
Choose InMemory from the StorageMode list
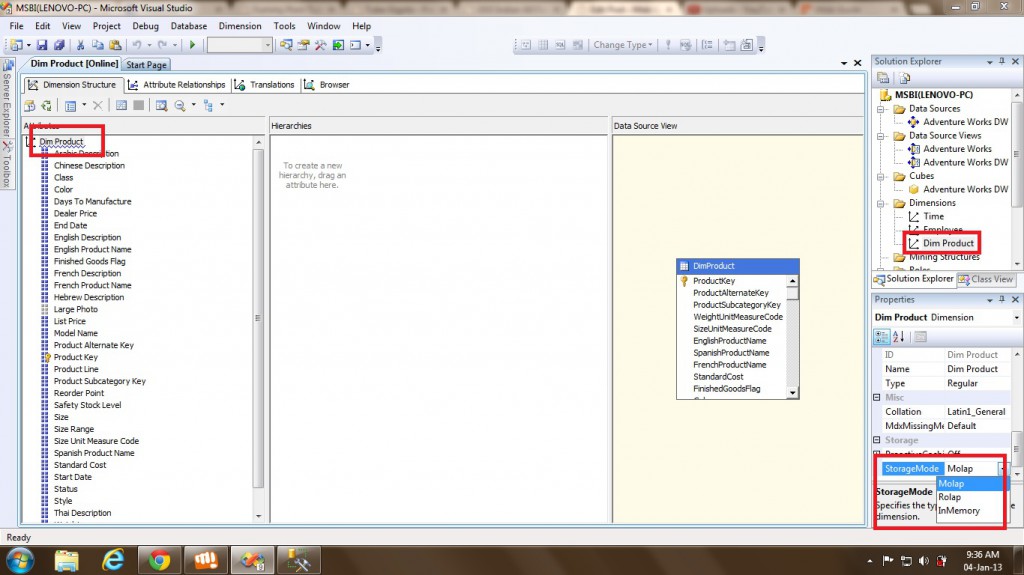pyautogui.click(x=959, y=511)
